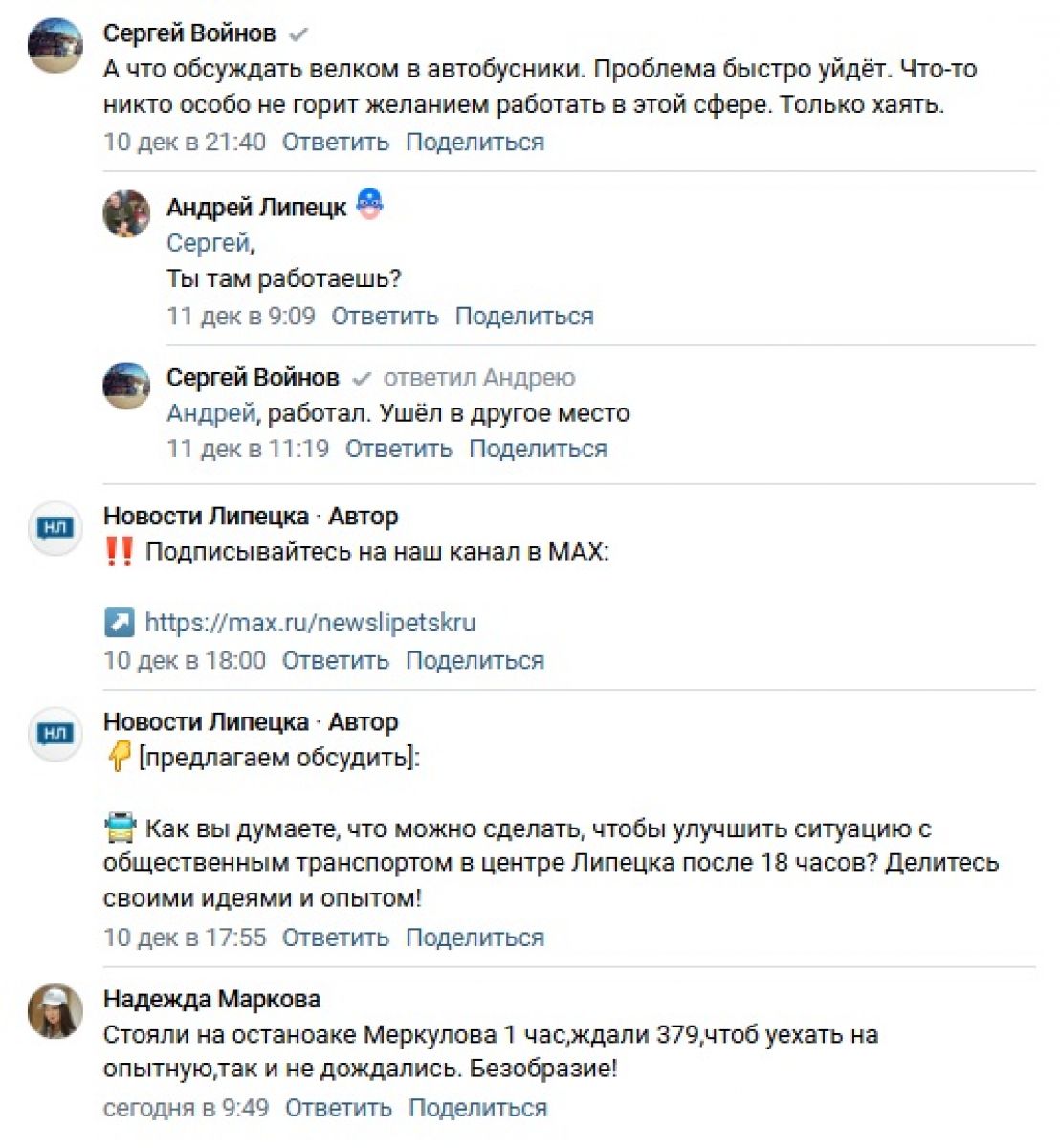Click verification checkmark beside top Сергей Войнов
Viewport: 1060px width, 1148px height.
point(298,35)
